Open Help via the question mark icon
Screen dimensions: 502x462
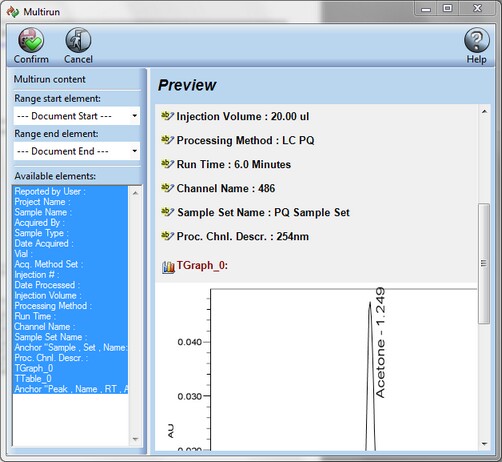[x=477, y=40]
